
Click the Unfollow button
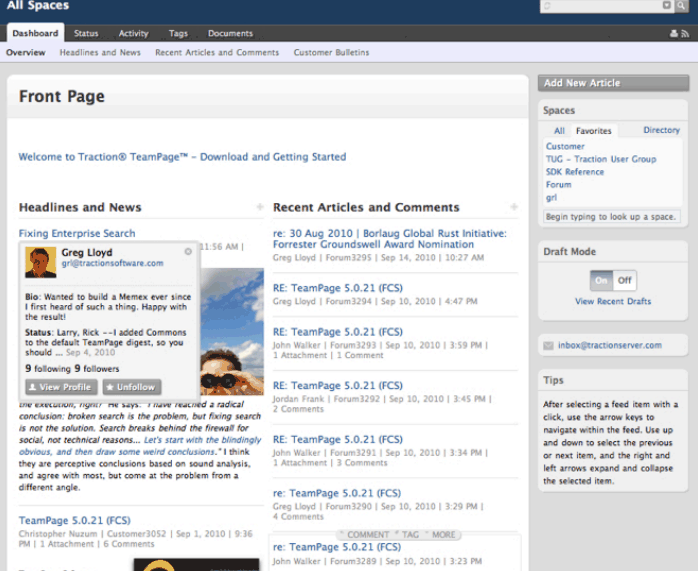tap(132, 387)
